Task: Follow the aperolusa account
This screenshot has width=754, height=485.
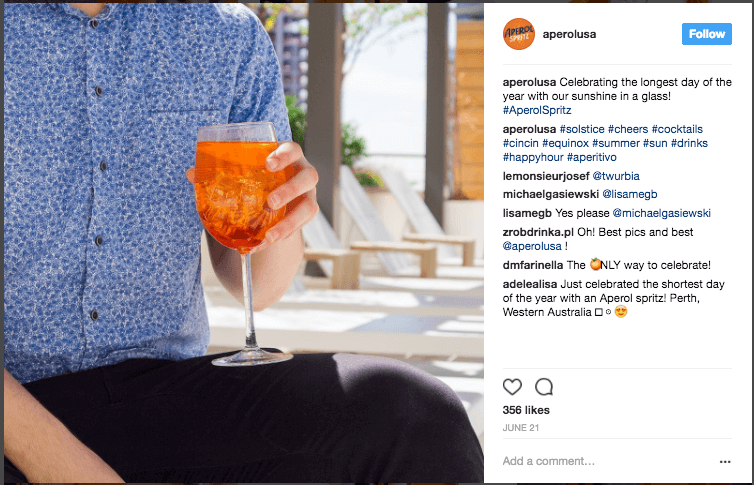Action: 706,34
